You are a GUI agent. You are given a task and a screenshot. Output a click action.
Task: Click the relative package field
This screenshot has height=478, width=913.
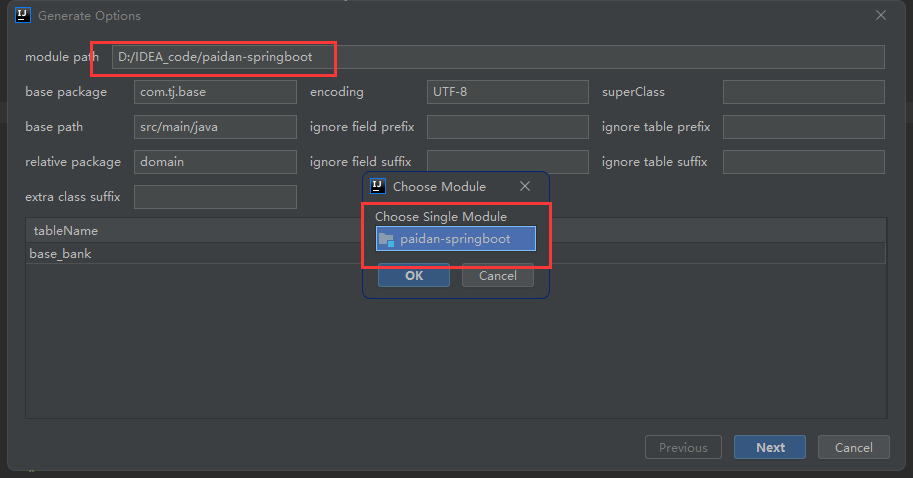(215, 162)
